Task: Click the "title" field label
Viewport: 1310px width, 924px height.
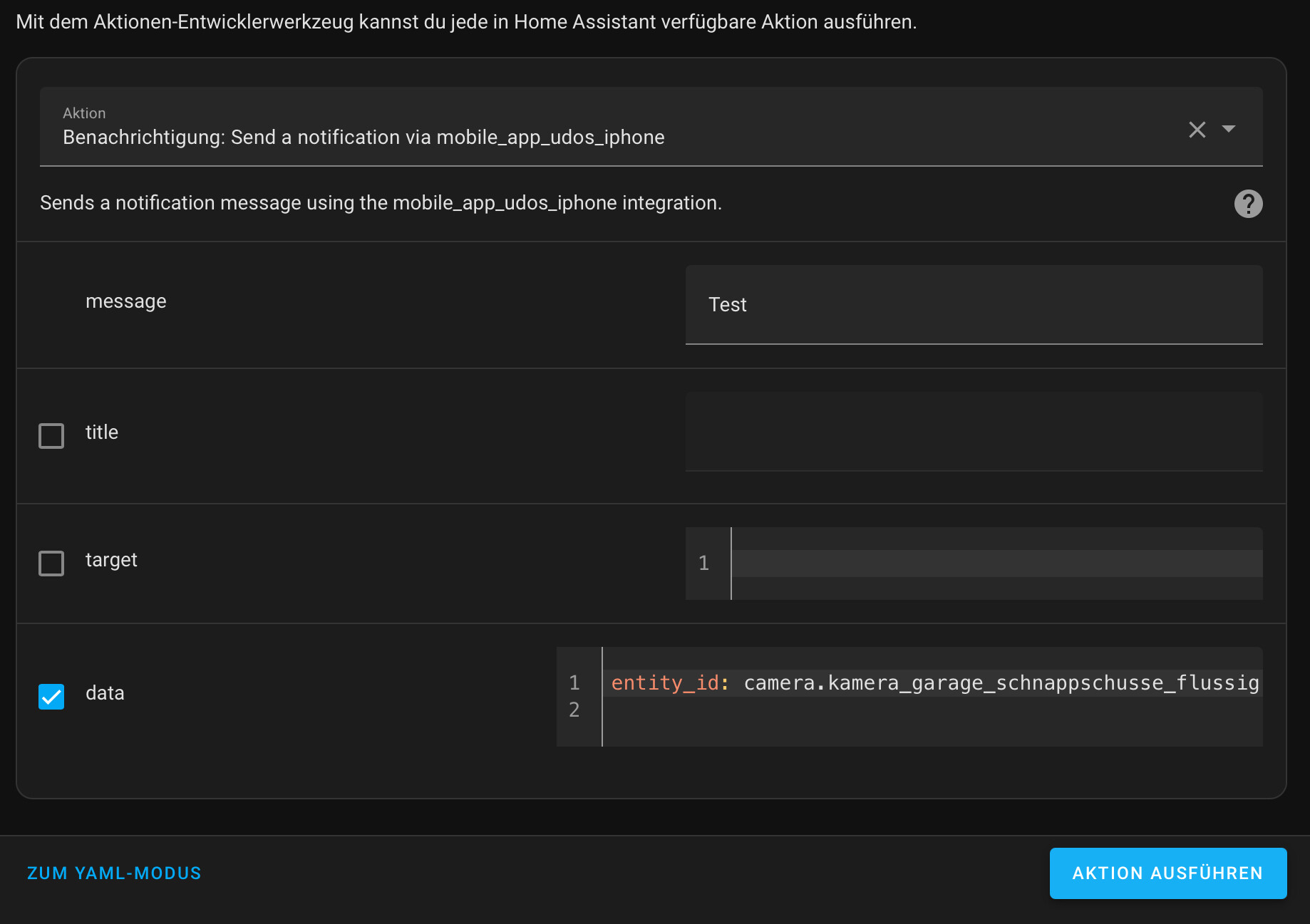Action: 102,432
